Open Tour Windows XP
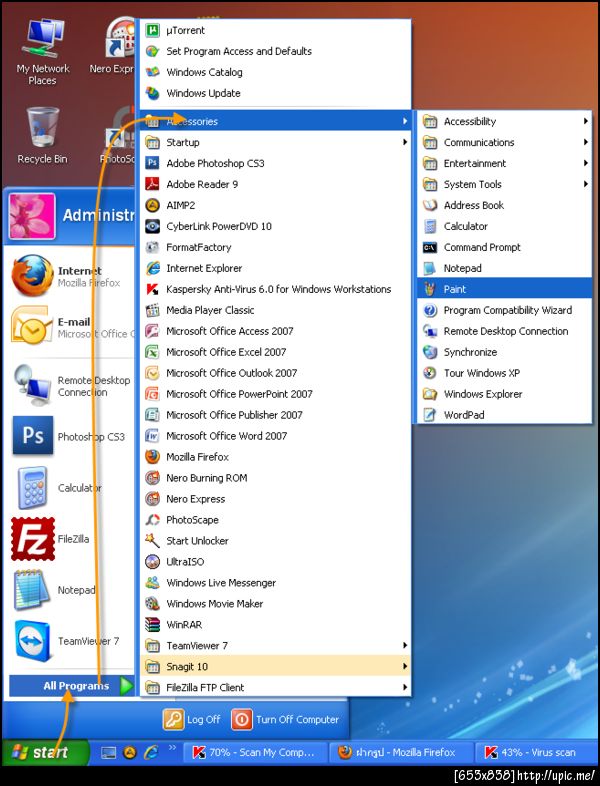This screenshot has height=786, width=600. (504, 373)
